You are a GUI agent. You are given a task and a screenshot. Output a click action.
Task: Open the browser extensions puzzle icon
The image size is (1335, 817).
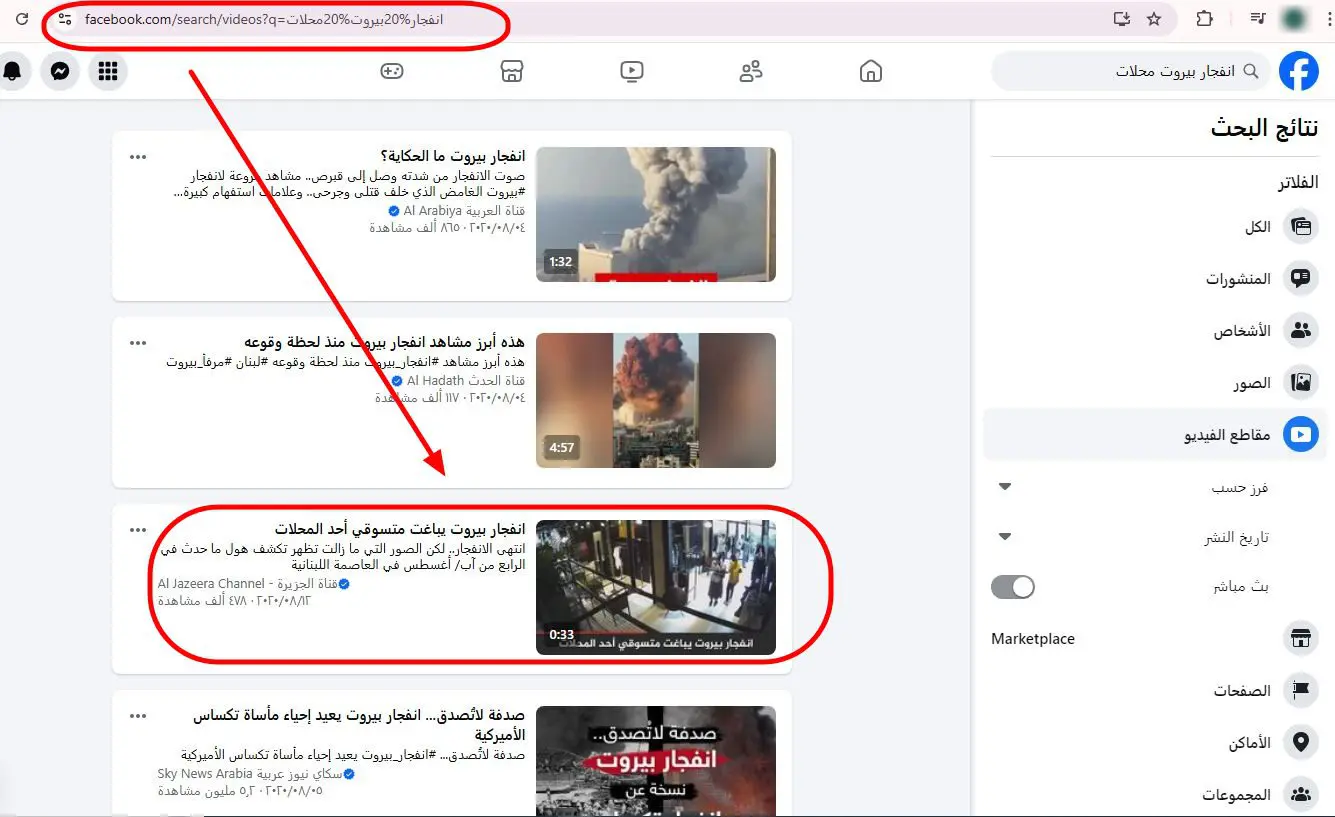coord(1204,19)
